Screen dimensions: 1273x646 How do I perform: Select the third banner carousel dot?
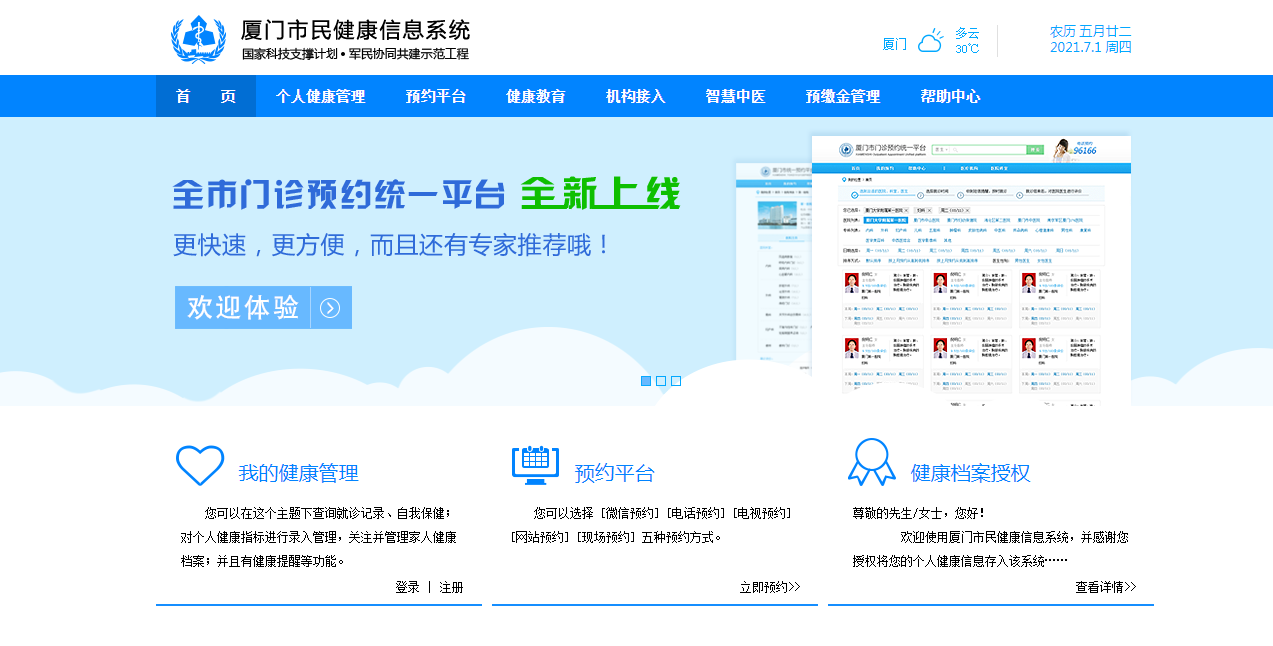676,381
